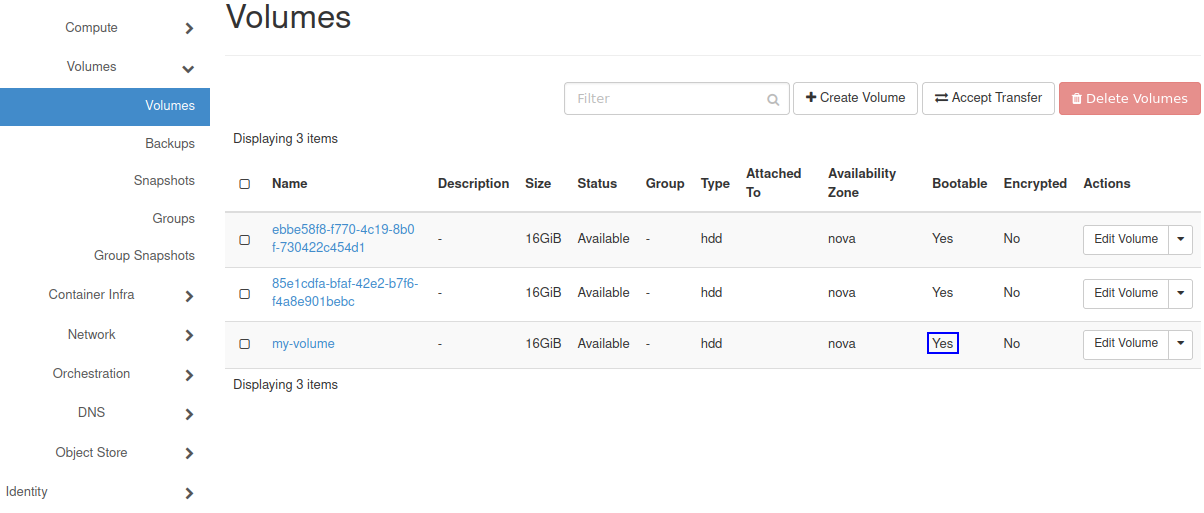The image size is (1204, 513).
Task: Click into the Filter input field
Action: 665,99
